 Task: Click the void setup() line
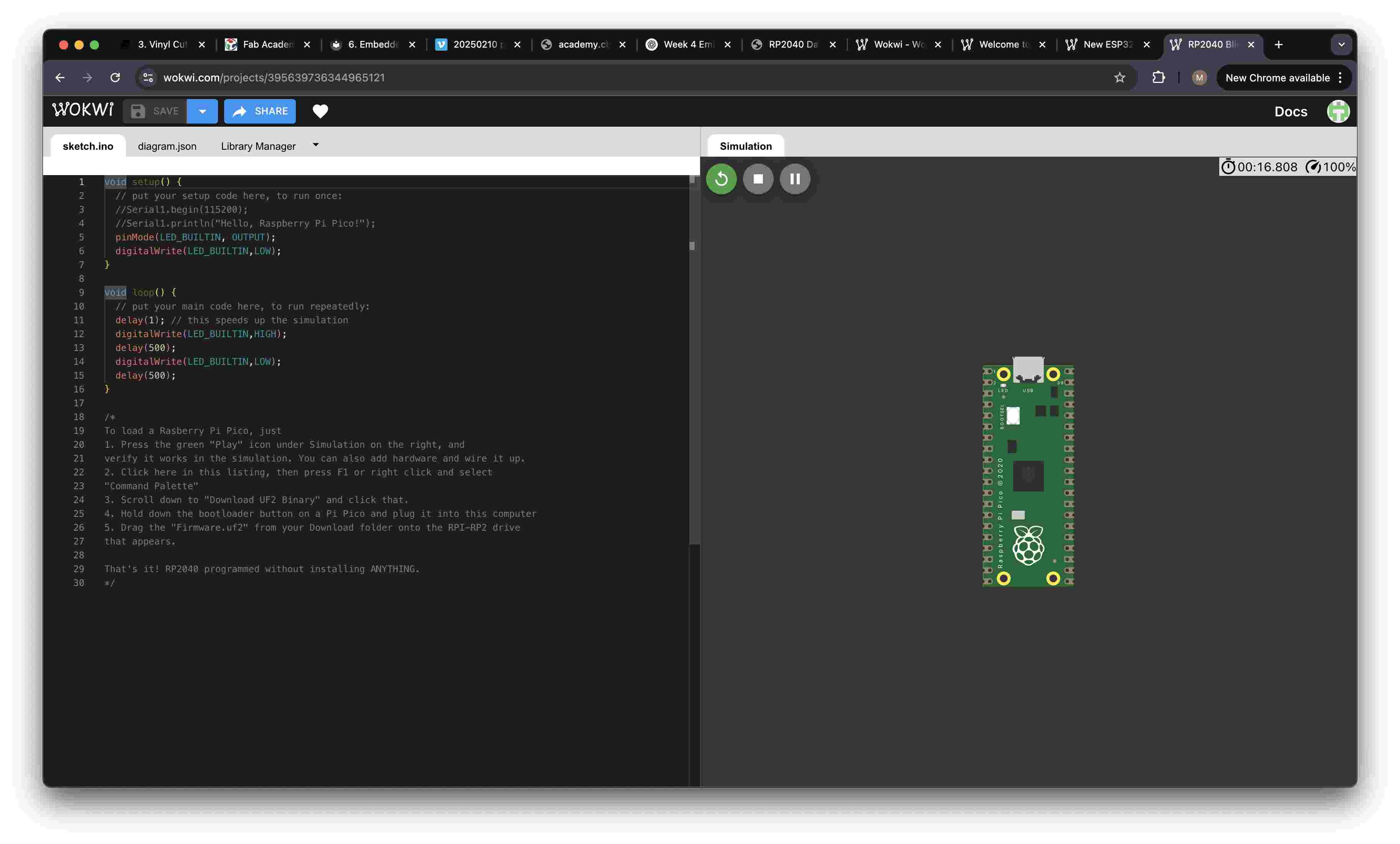click(143, 182)
